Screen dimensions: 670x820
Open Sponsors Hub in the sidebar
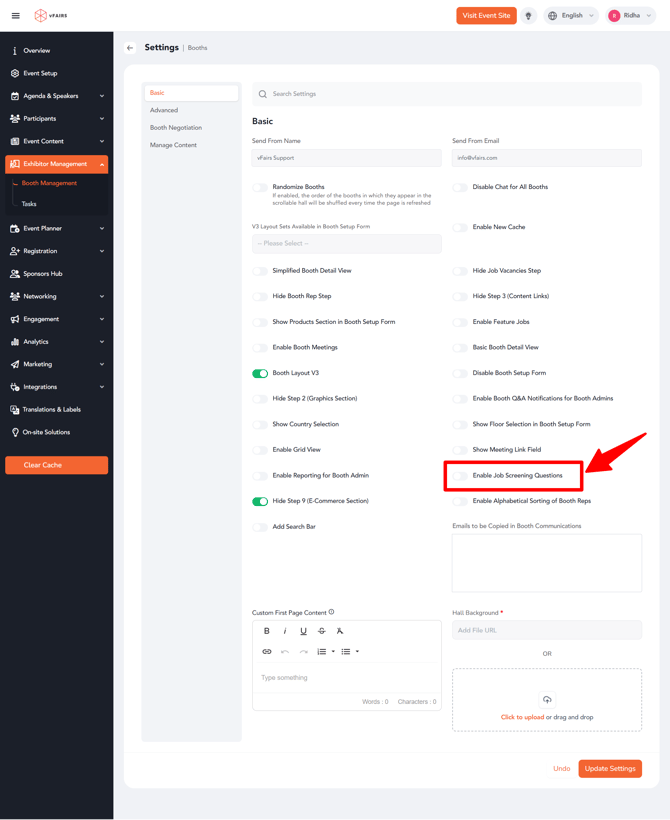42,274
